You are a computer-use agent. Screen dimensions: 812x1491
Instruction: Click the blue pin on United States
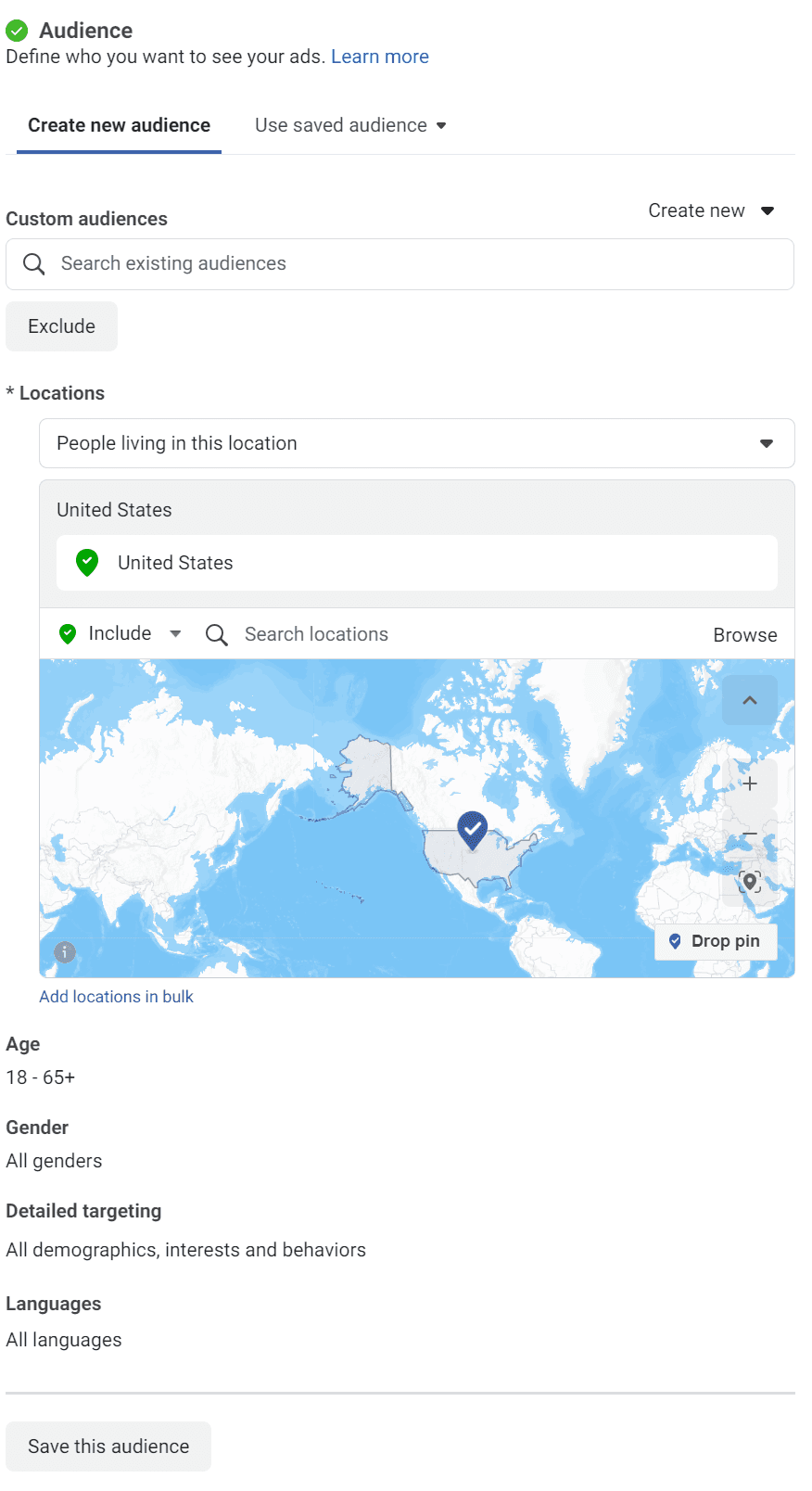tap(473, 828)
